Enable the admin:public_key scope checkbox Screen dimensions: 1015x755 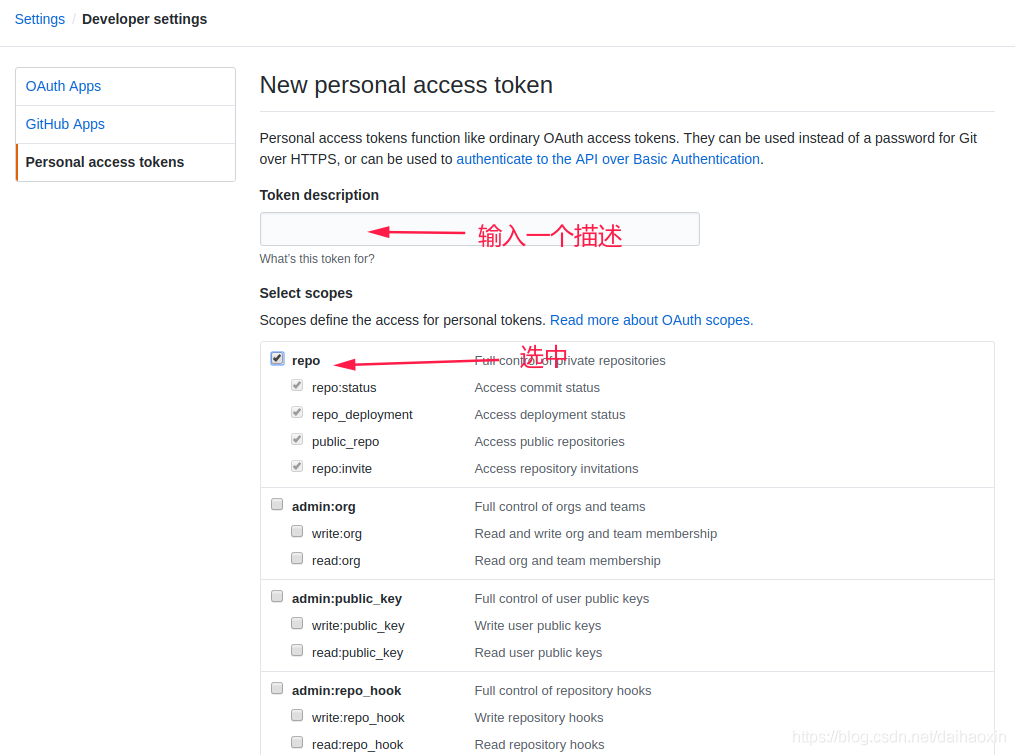(x=277, y=597)
